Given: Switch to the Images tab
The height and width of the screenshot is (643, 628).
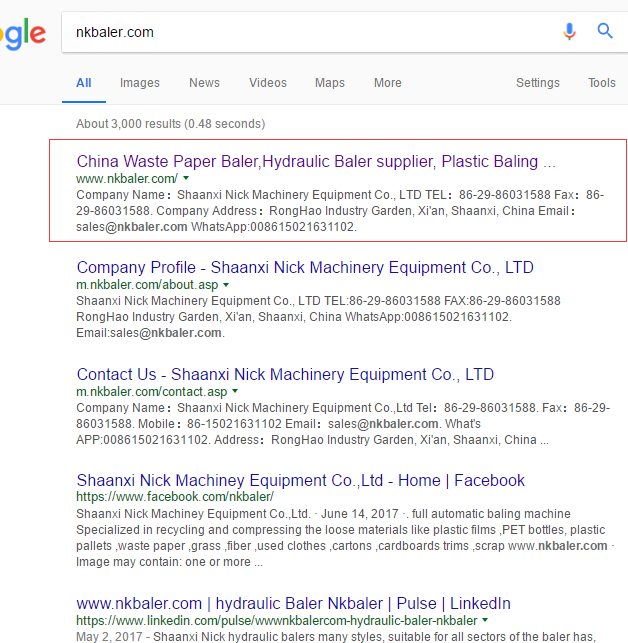Looking at the screenshot, I should click(x=140, y=83).
